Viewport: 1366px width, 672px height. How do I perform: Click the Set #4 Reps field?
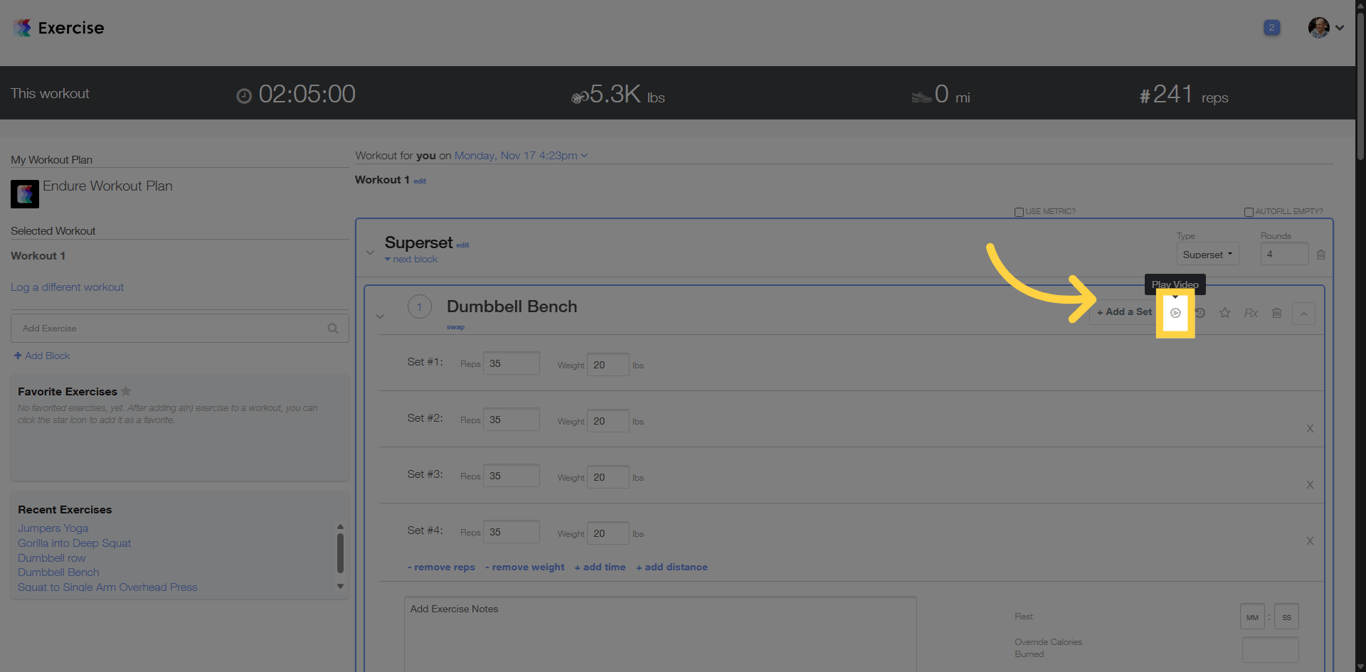(x=511, y=532)
